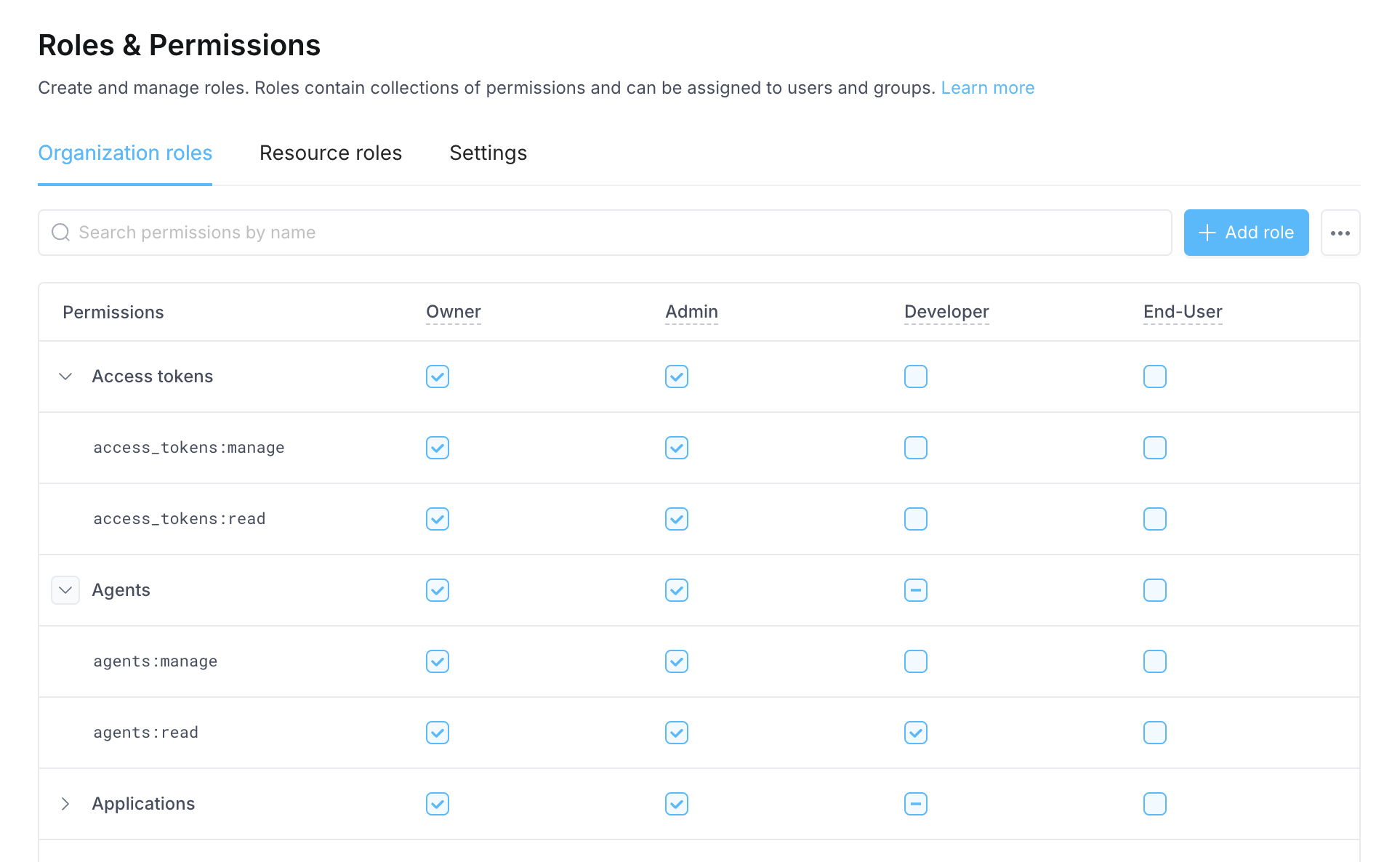
Task: Click the plus icon on Add role
Action: pos(1207,233)
